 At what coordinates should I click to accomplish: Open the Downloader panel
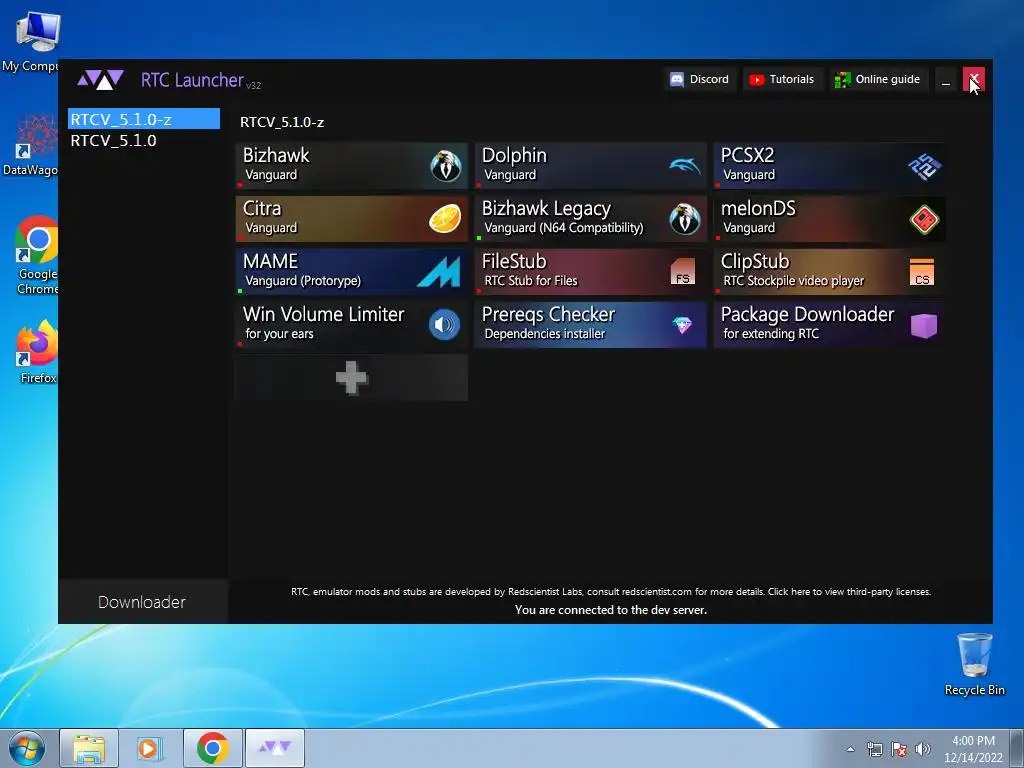[x=142, y=602]
